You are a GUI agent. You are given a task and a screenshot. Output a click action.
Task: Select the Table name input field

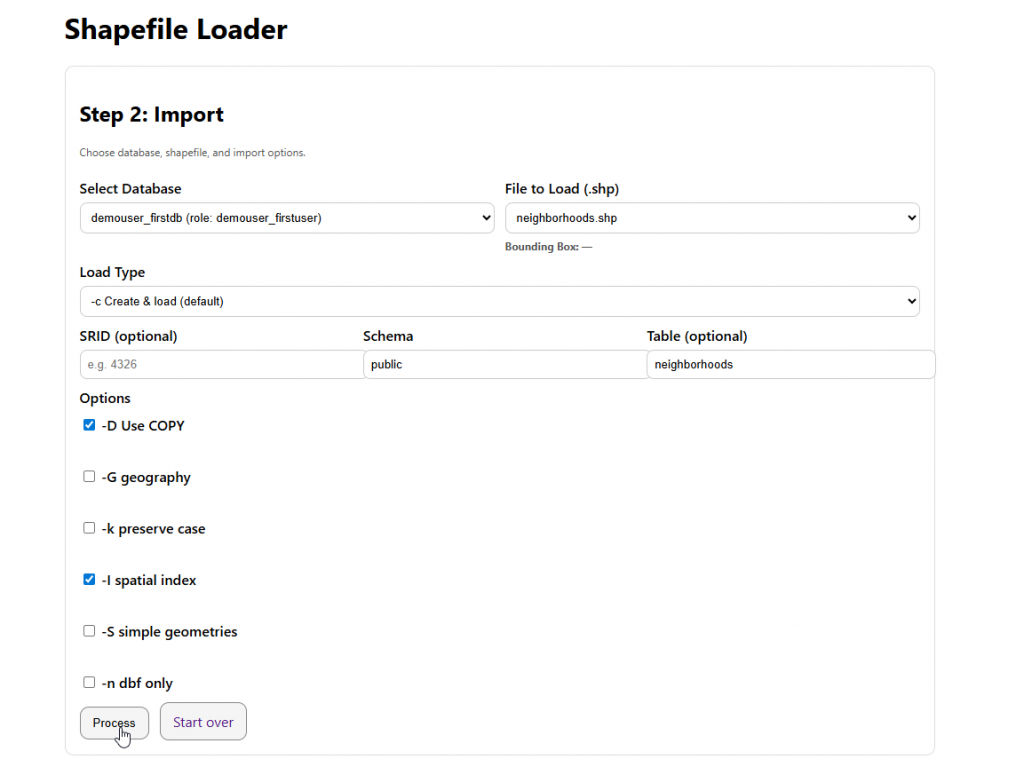pos(791,365)
